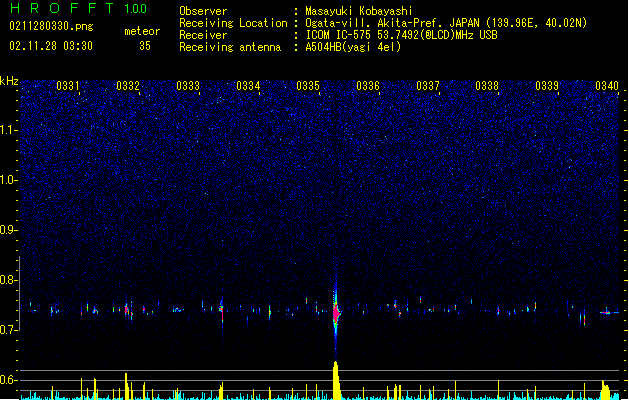Click the horizontal echo streak before 0340
Screen dimensions: 629x400
coord(609,313)
